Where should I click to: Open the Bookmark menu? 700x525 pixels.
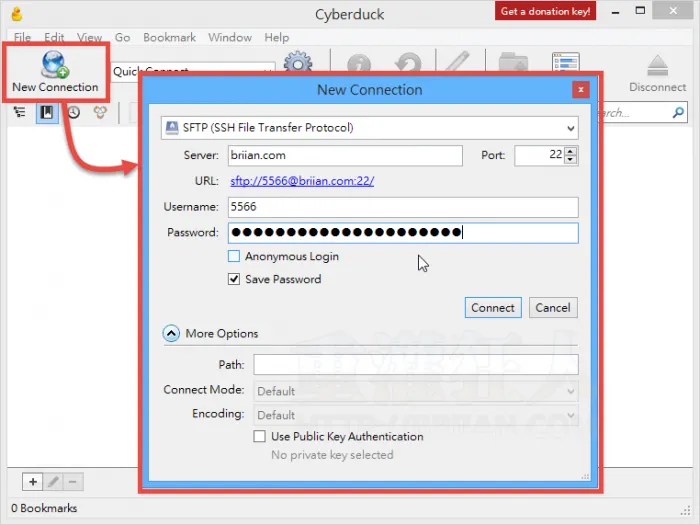(169, 38)
